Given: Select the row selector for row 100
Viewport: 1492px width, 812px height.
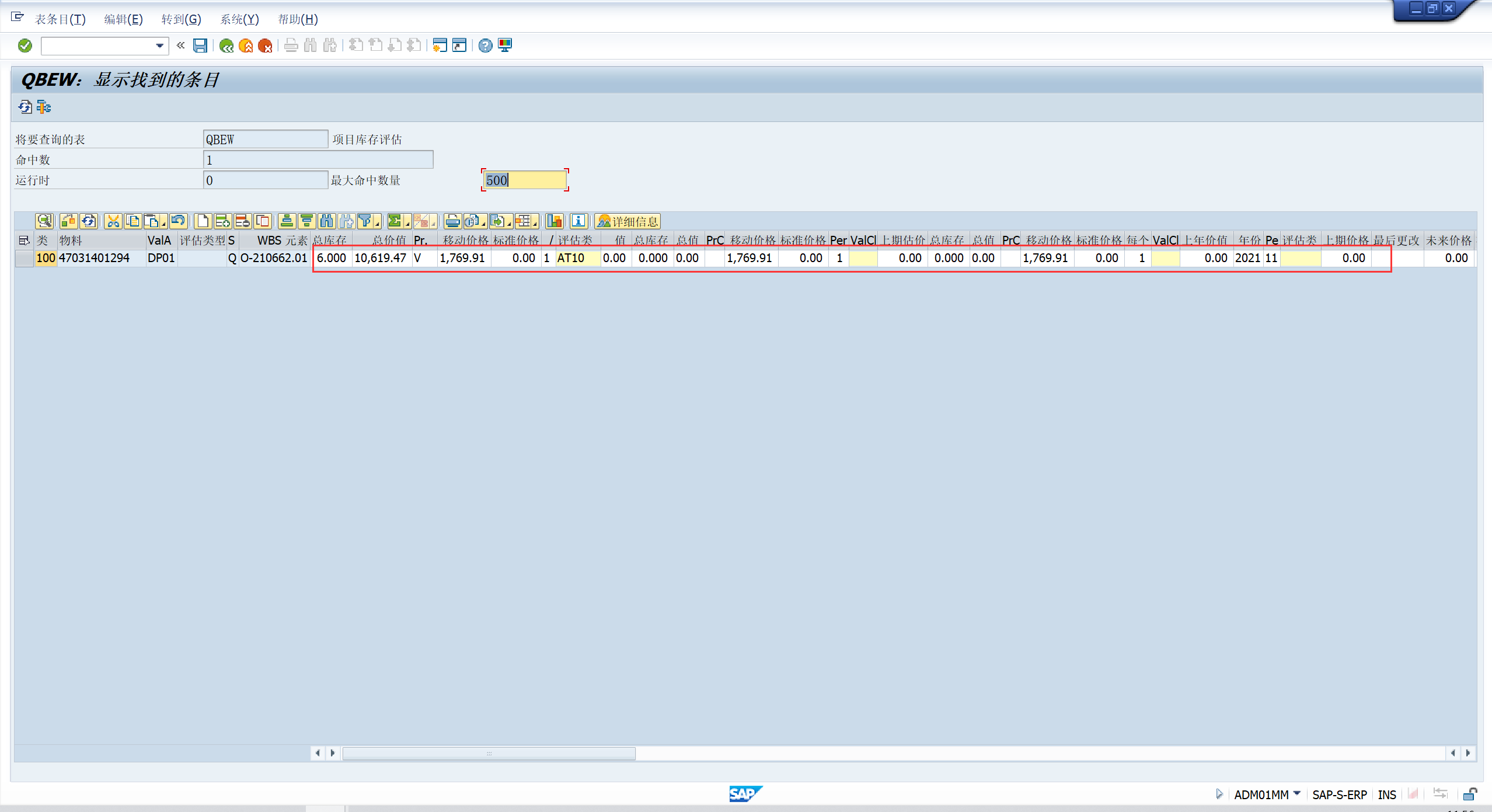Looking at the screenshot, I should (x=24, y=258).
